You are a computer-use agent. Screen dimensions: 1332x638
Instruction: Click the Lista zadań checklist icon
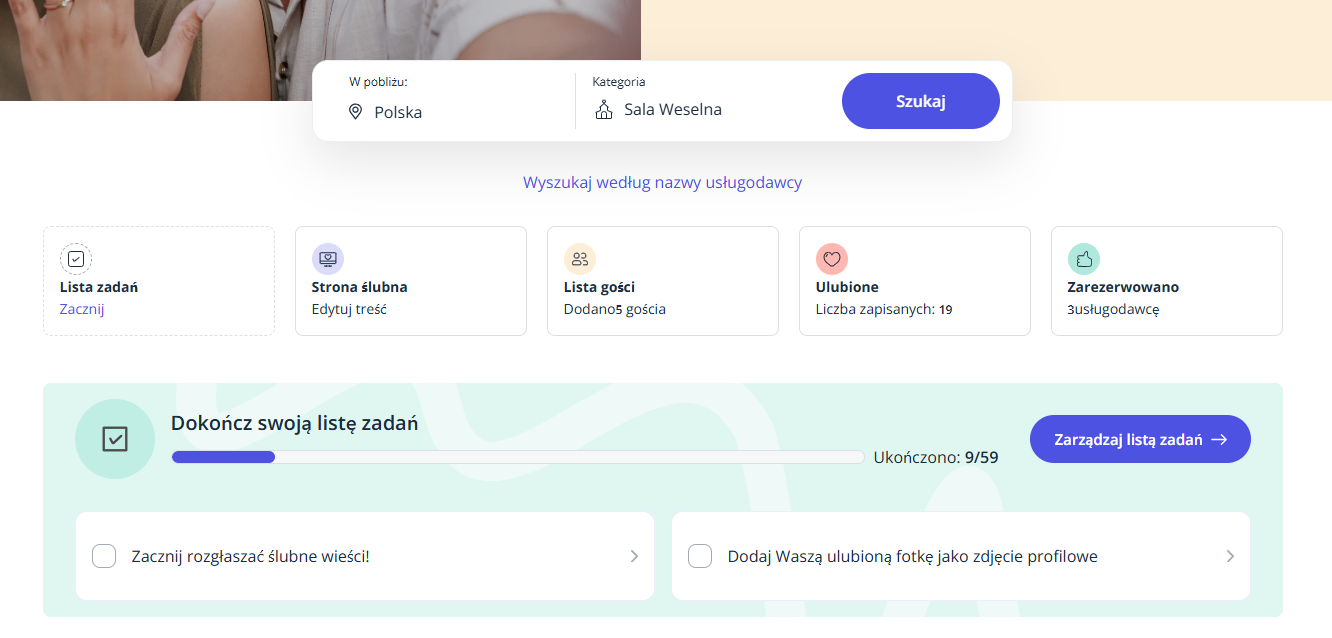(76, 259)
